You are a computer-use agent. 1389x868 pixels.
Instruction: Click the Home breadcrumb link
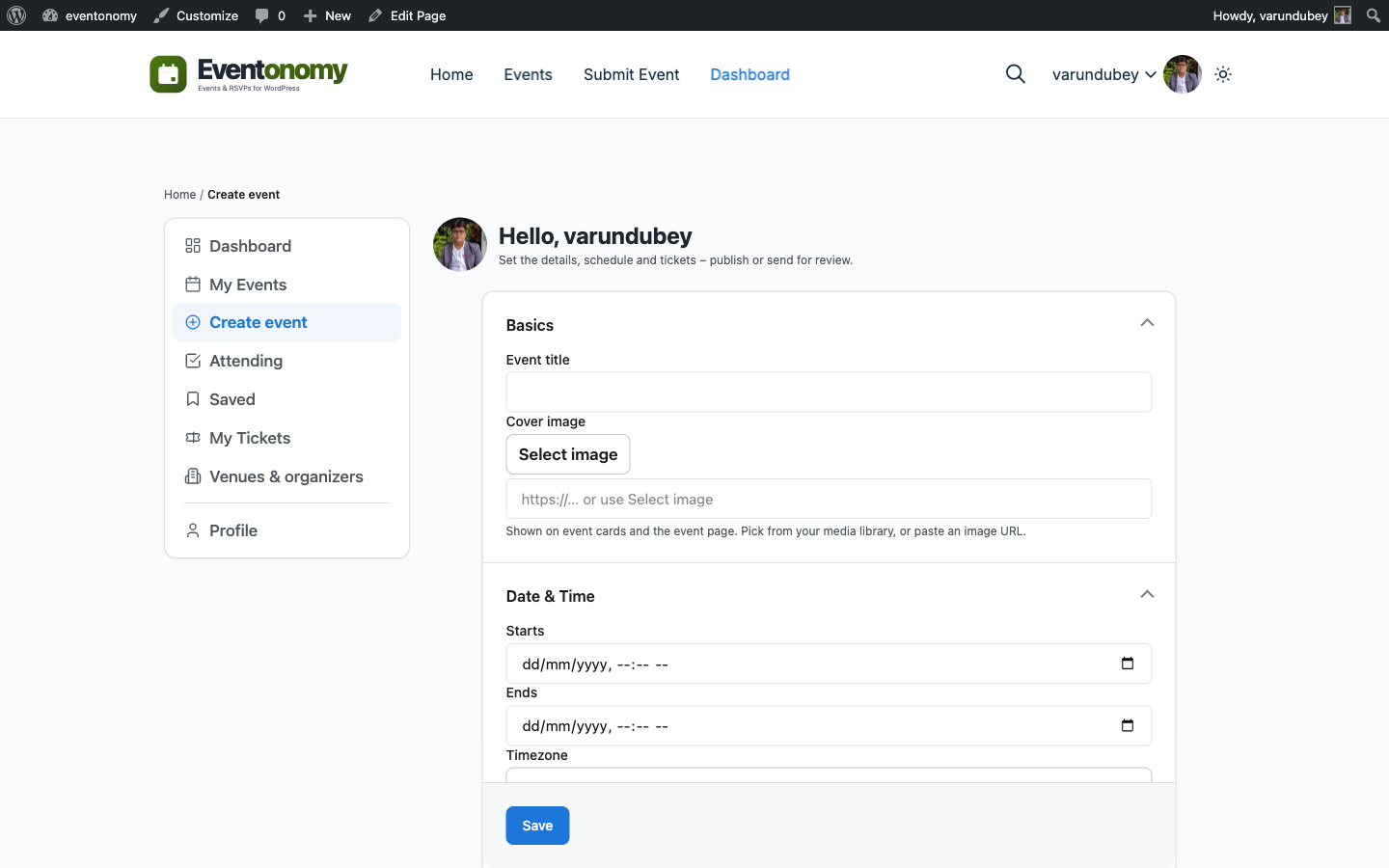[x=179, y=195]
